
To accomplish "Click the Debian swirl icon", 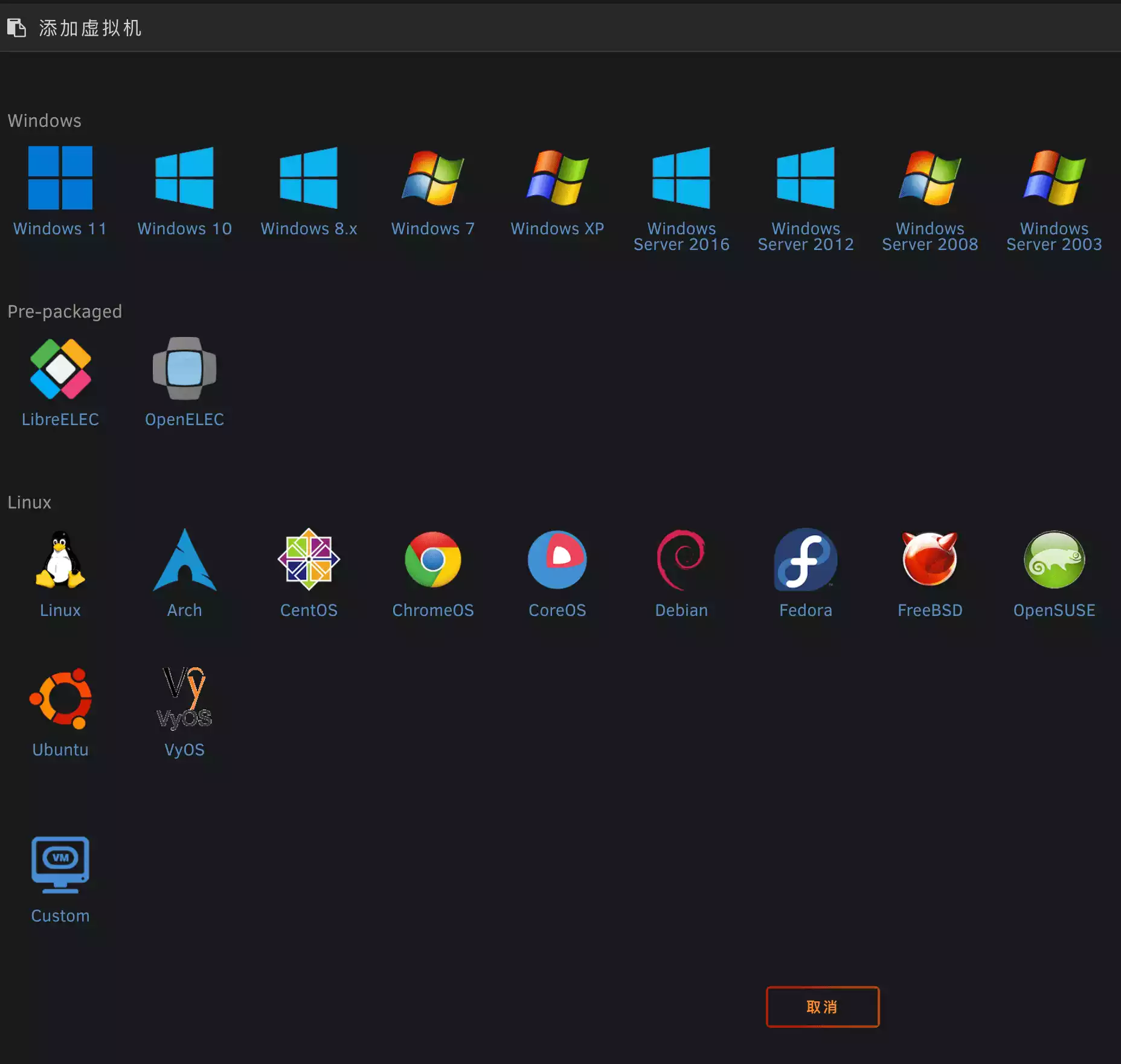I will click(x=681, y=560).
